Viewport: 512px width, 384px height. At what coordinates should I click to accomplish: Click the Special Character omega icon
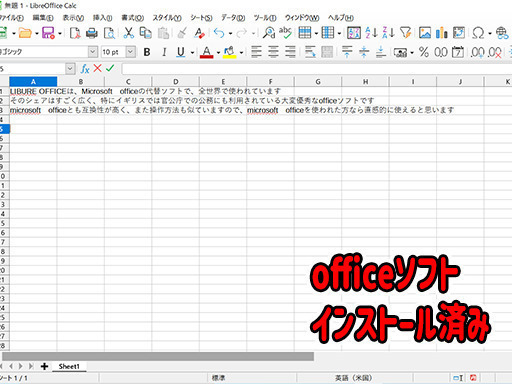[478, 33]
